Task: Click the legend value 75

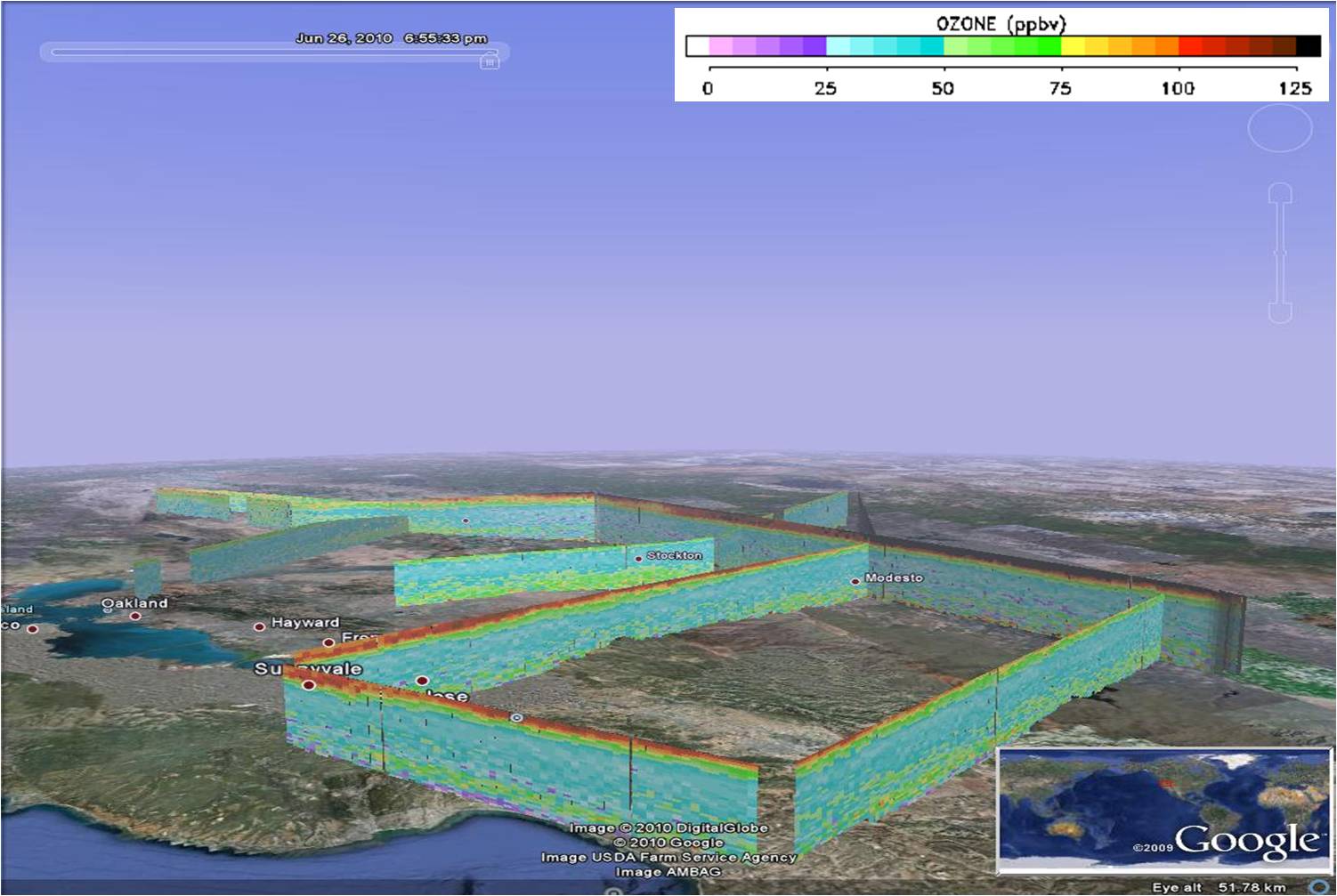Action: click(1060, 88)
